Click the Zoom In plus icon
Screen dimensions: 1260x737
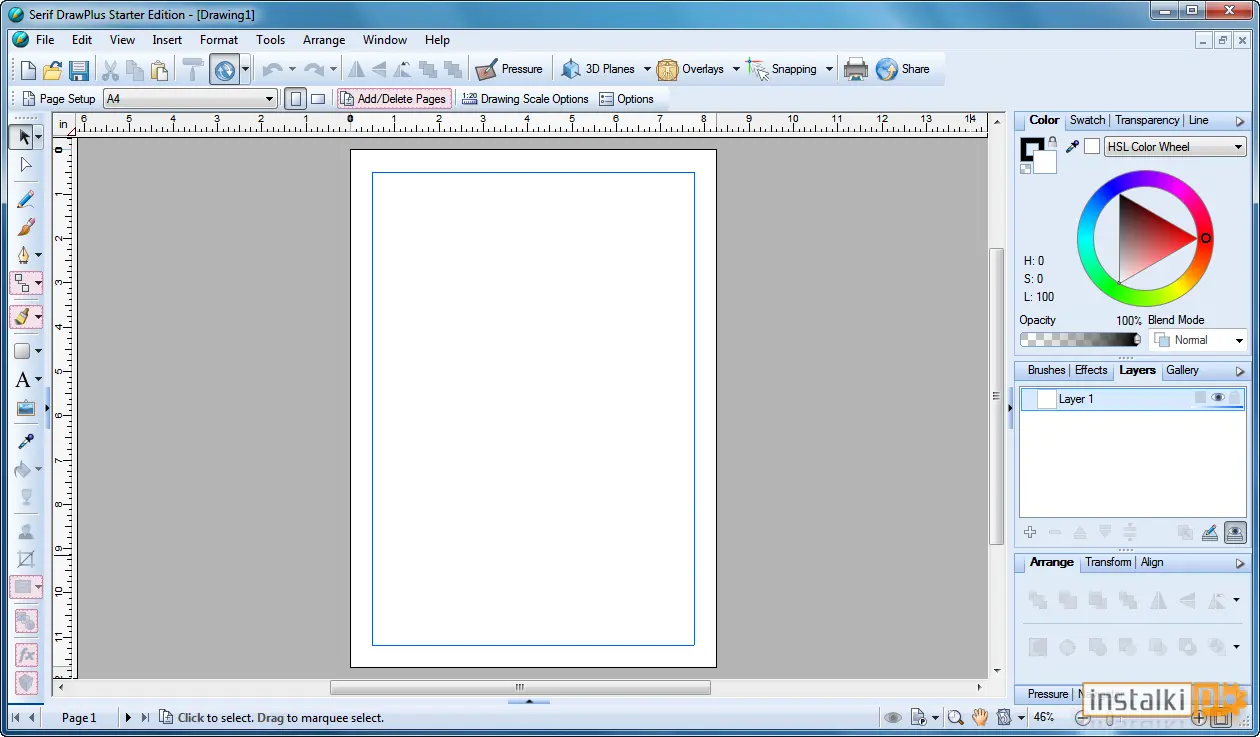coord(1199,717)
